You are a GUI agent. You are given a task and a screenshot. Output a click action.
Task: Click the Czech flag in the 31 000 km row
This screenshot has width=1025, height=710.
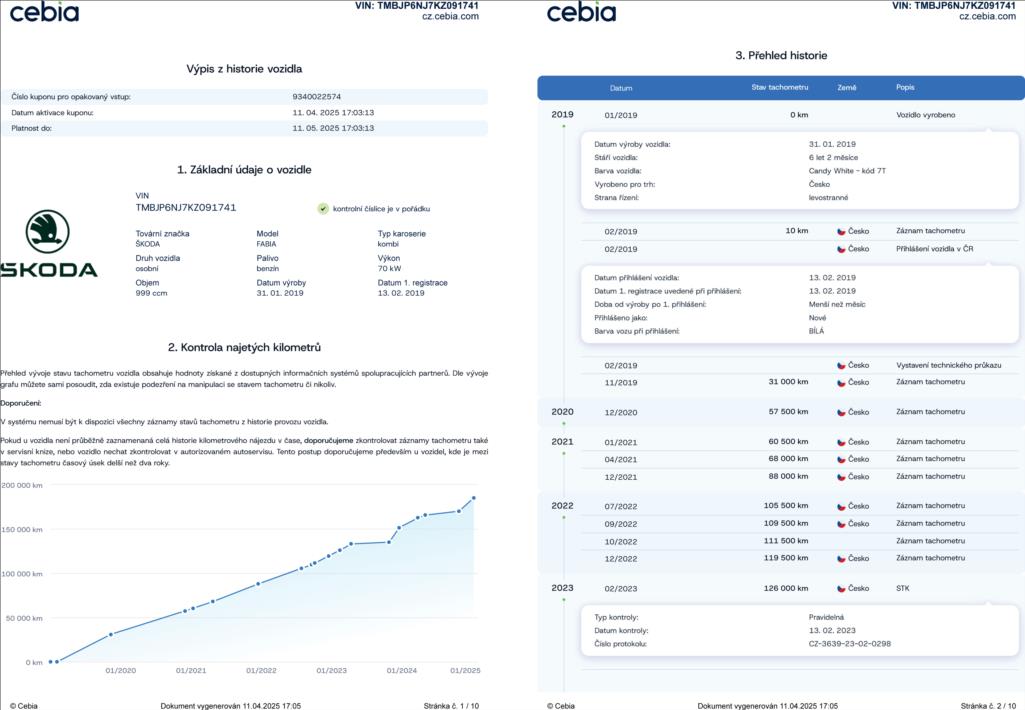841,382
